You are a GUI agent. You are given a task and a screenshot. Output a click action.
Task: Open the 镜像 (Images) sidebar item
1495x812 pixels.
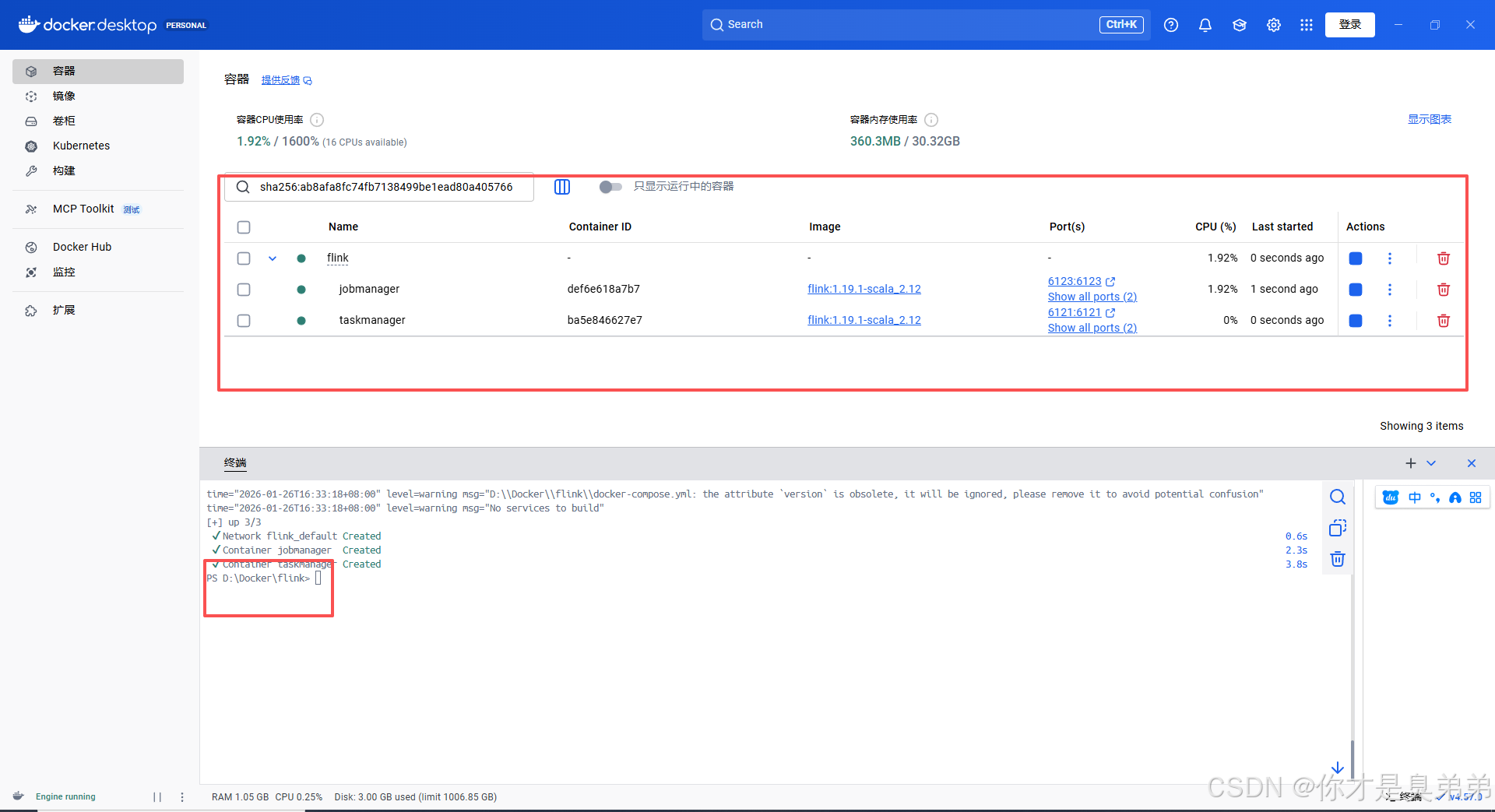tap(98, 96)
